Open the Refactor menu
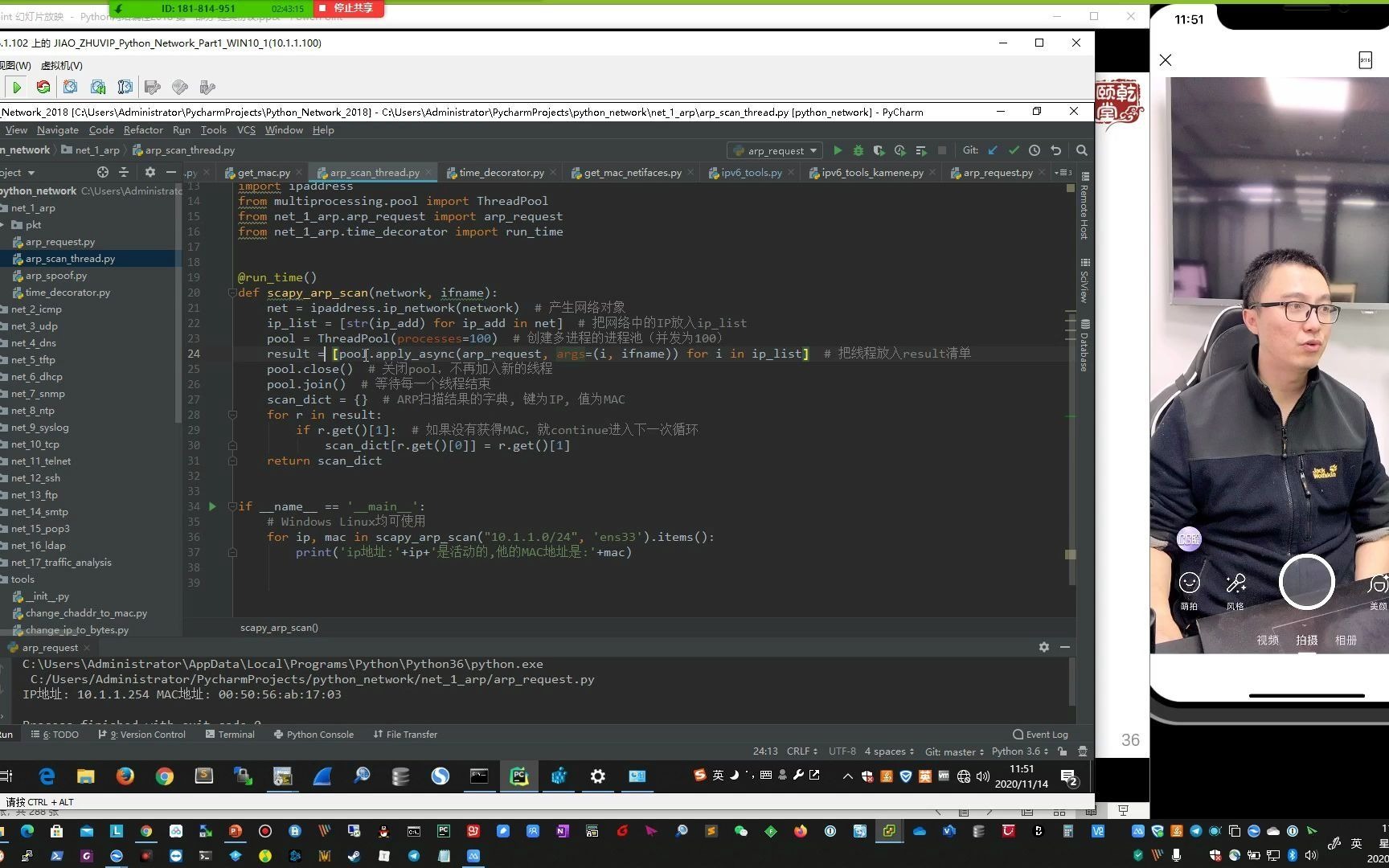Screen dimensions: 1389x868 143,130
